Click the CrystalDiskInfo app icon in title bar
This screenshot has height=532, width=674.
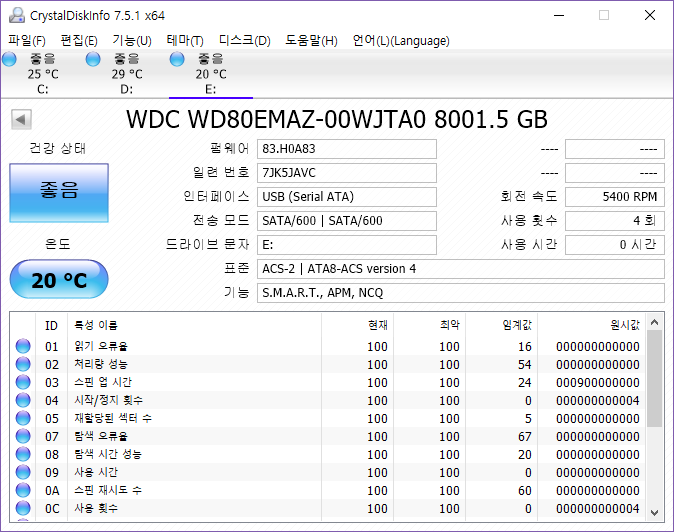[x=17, y=15]
